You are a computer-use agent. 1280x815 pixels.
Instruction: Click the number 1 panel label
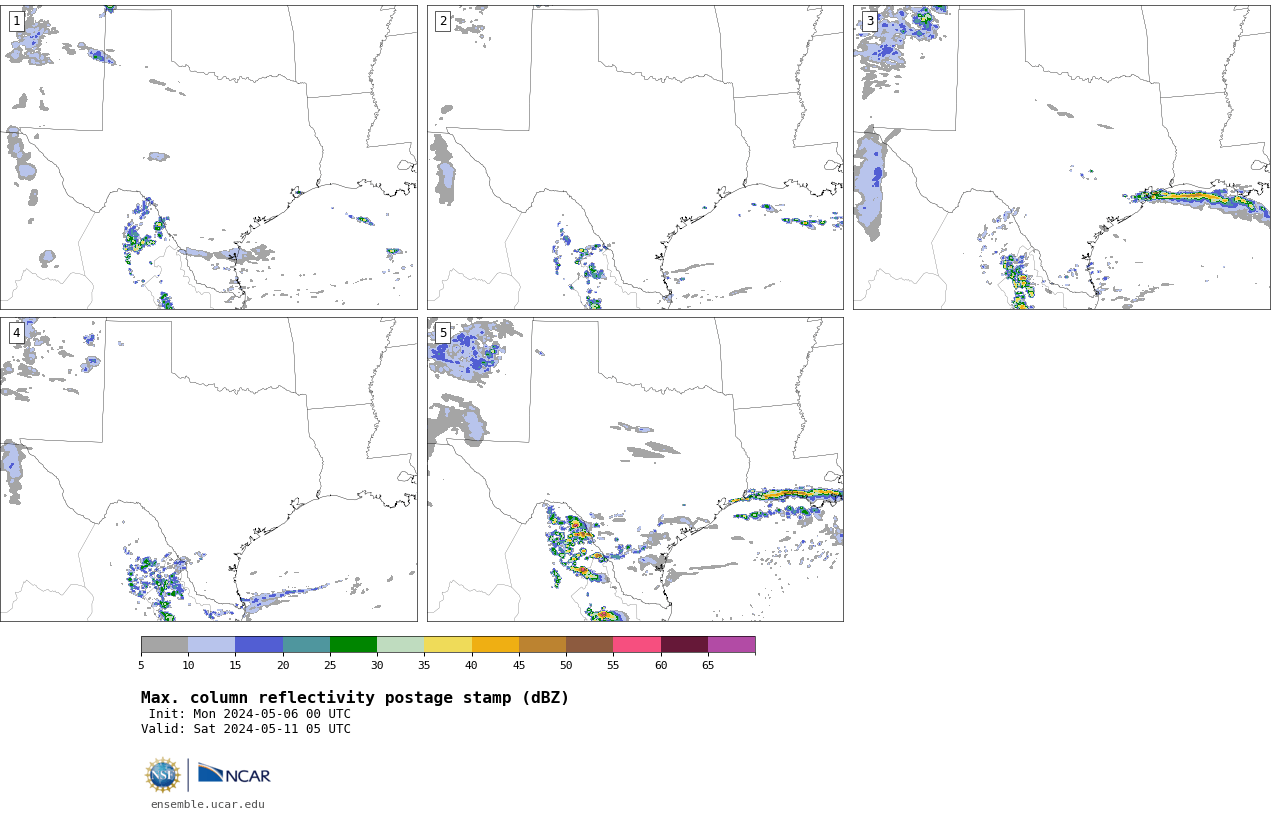[x=17, y=21]
